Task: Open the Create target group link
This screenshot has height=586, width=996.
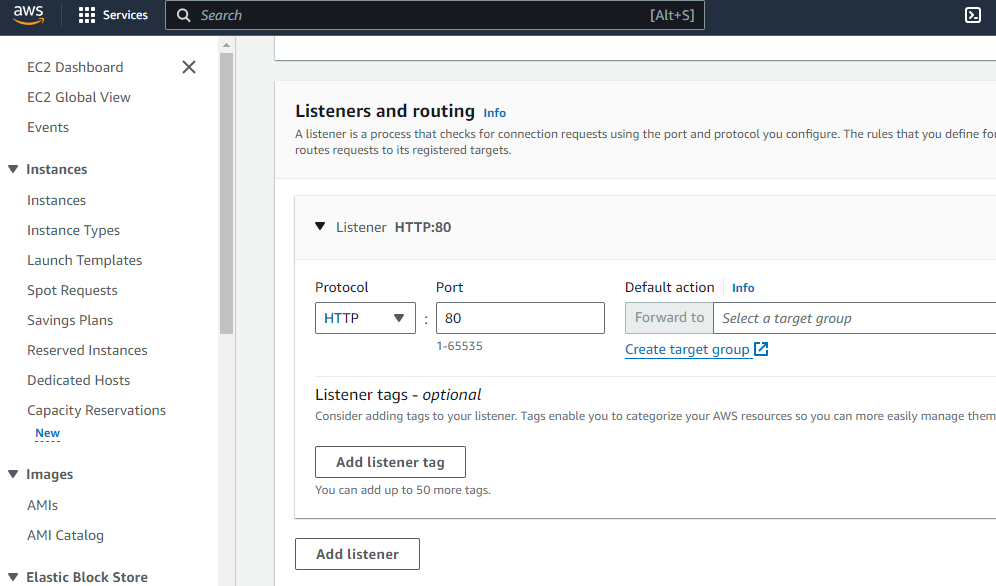Action: (687, 349)
